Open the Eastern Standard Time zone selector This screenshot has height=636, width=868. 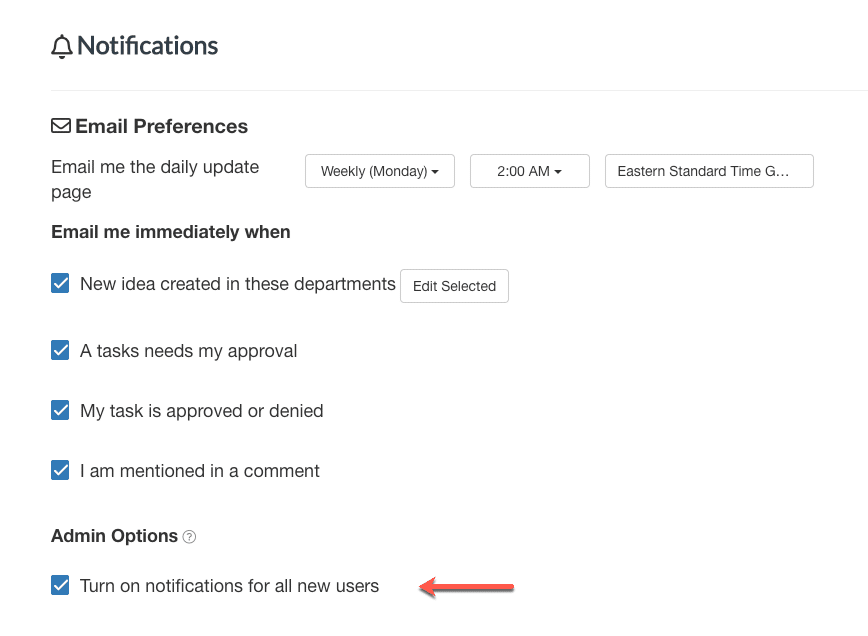pyautogui.click(x=709, y=171)
